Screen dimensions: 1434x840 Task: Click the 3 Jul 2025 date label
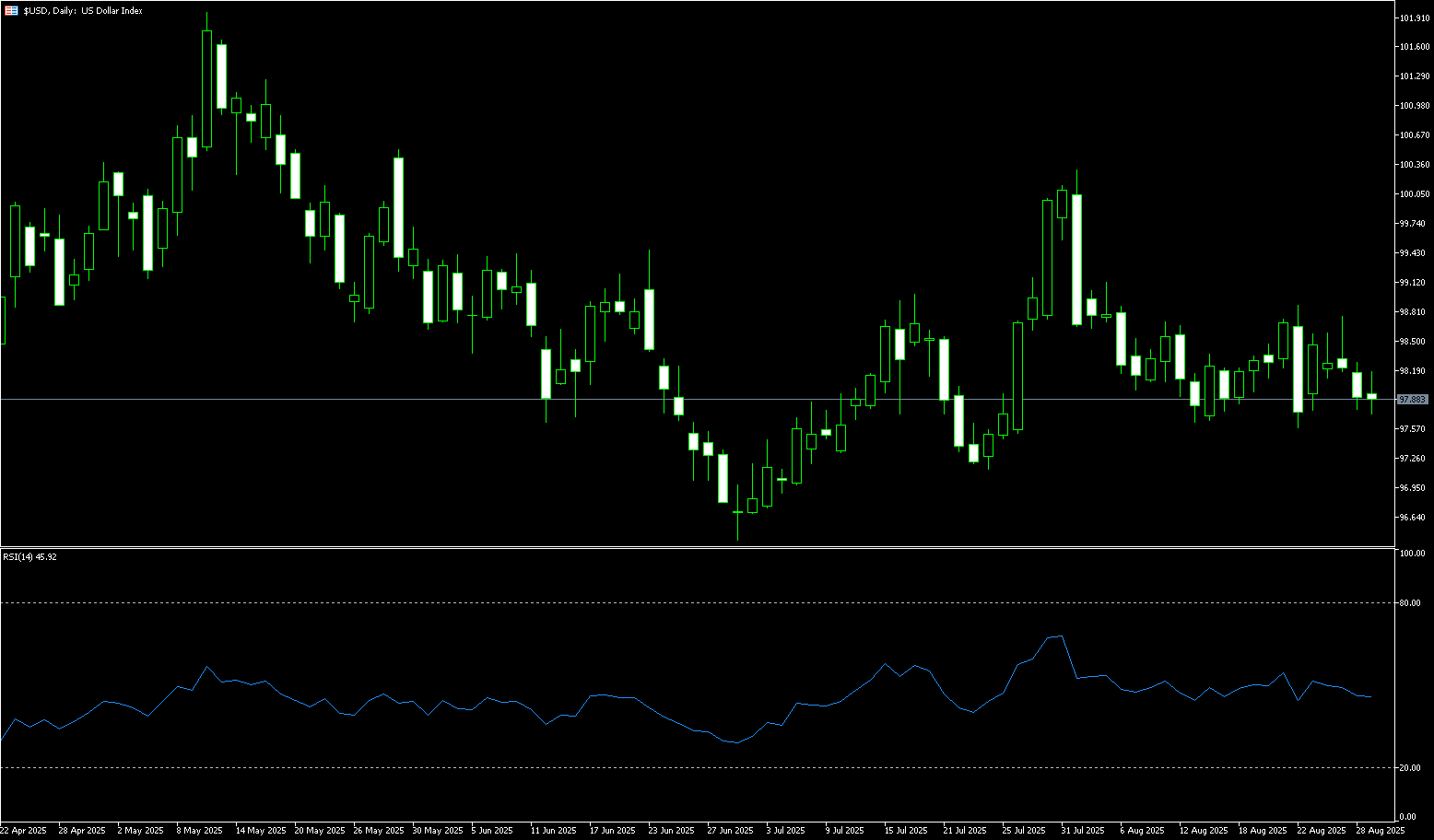click(785, 831)
